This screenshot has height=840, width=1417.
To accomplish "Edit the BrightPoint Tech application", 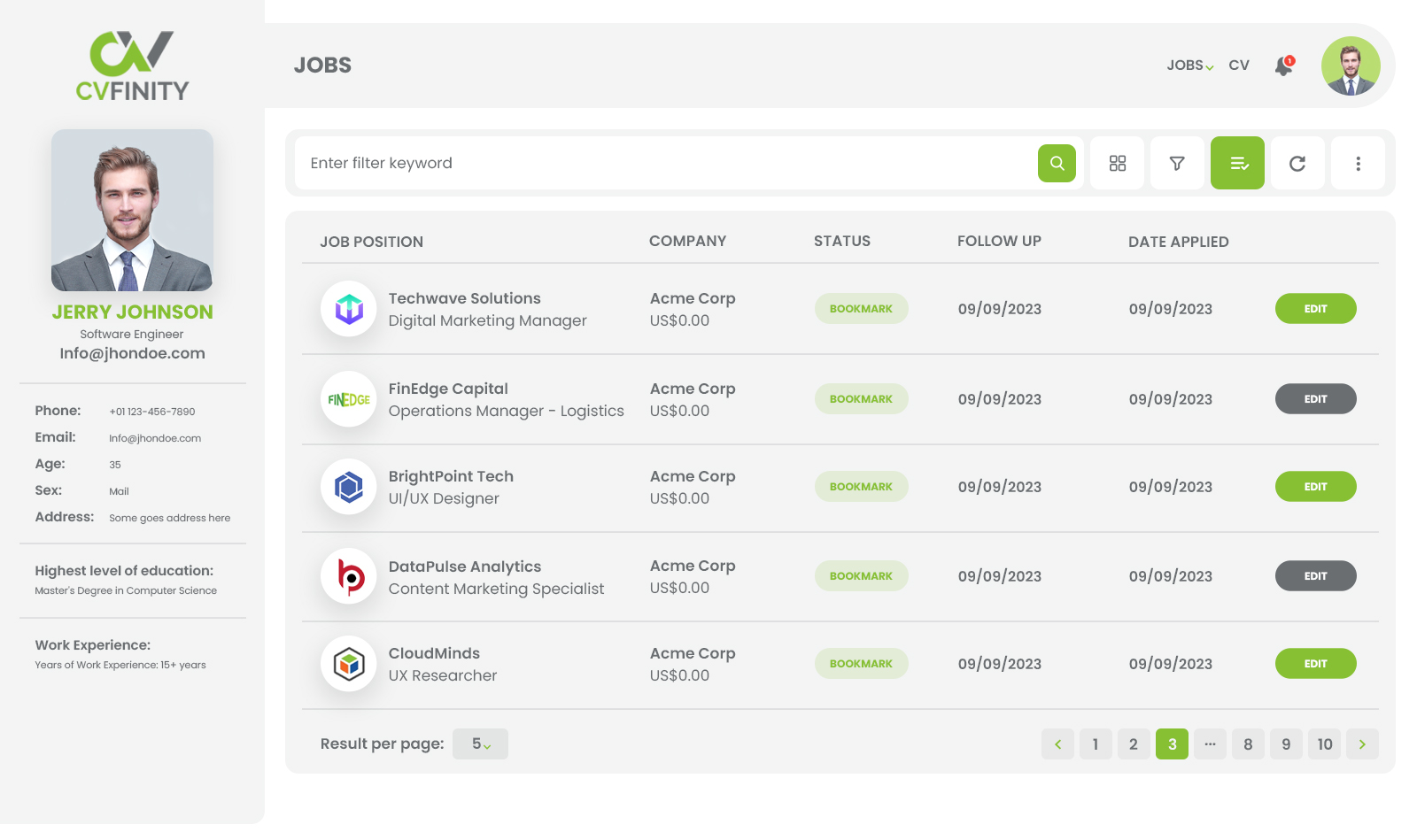I will [x=1315, y=486].
